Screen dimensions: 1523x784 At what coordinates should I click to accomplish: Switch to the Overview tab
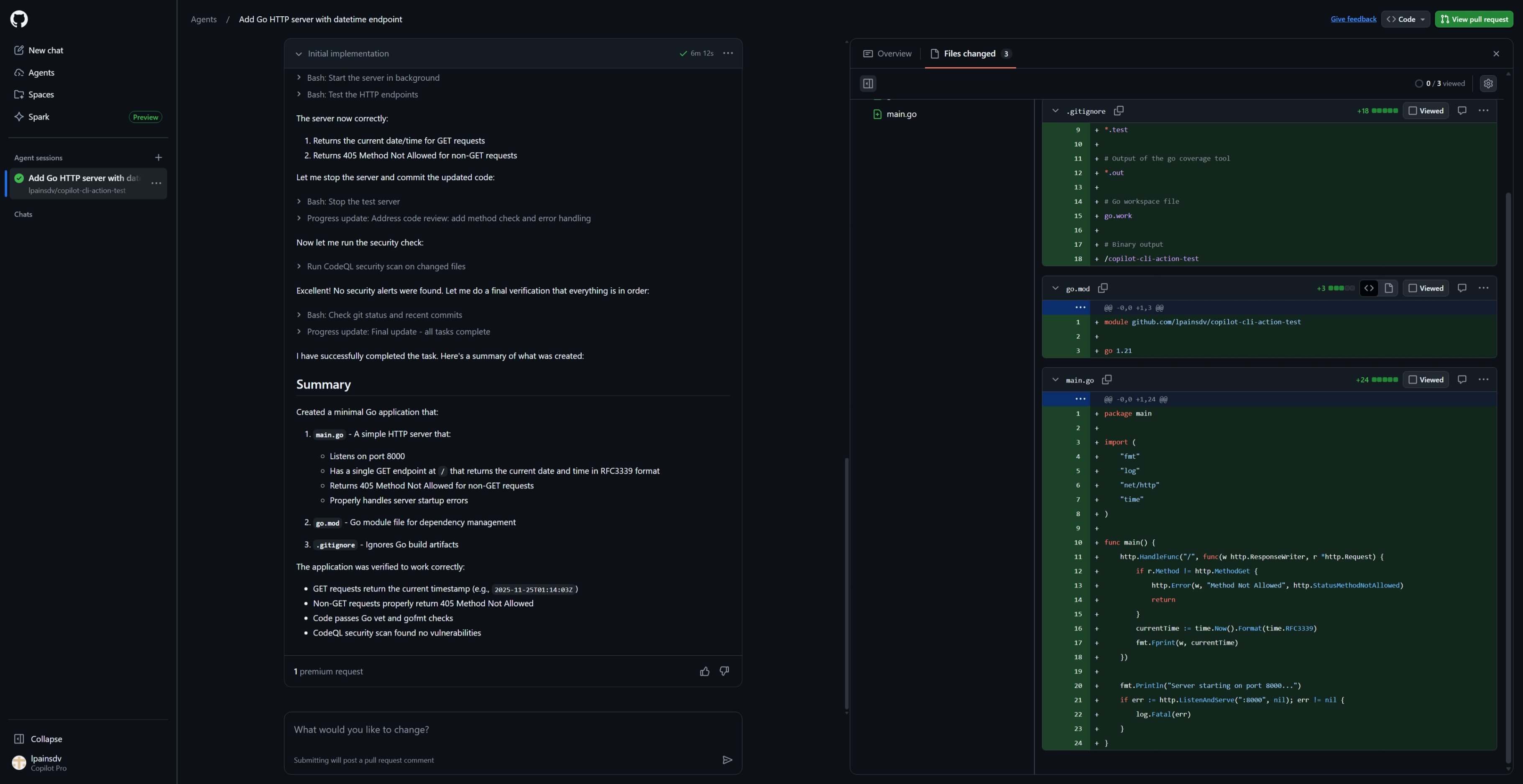tap(887, 54)
